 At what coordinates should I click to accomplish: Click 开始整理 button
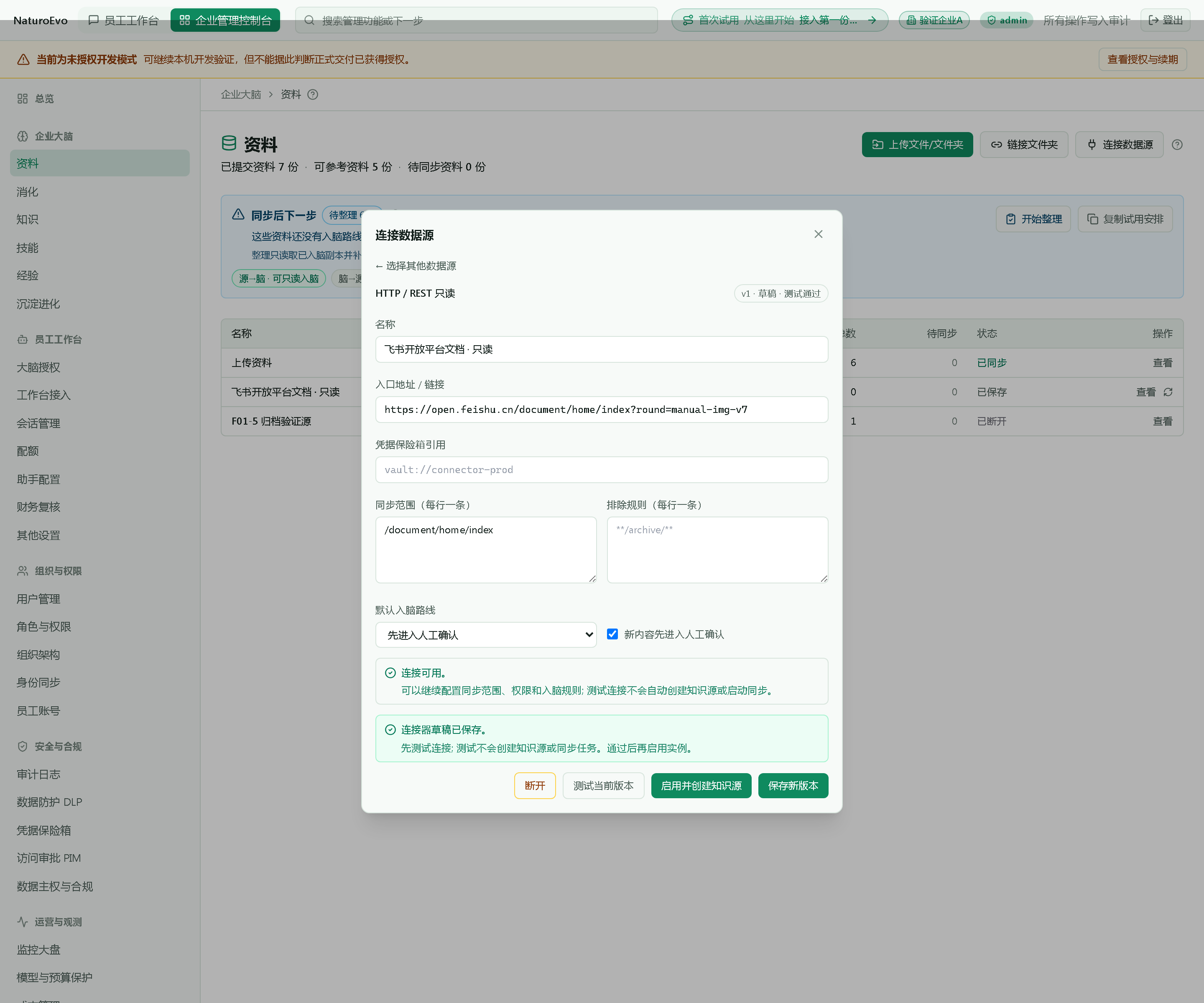1033,219
